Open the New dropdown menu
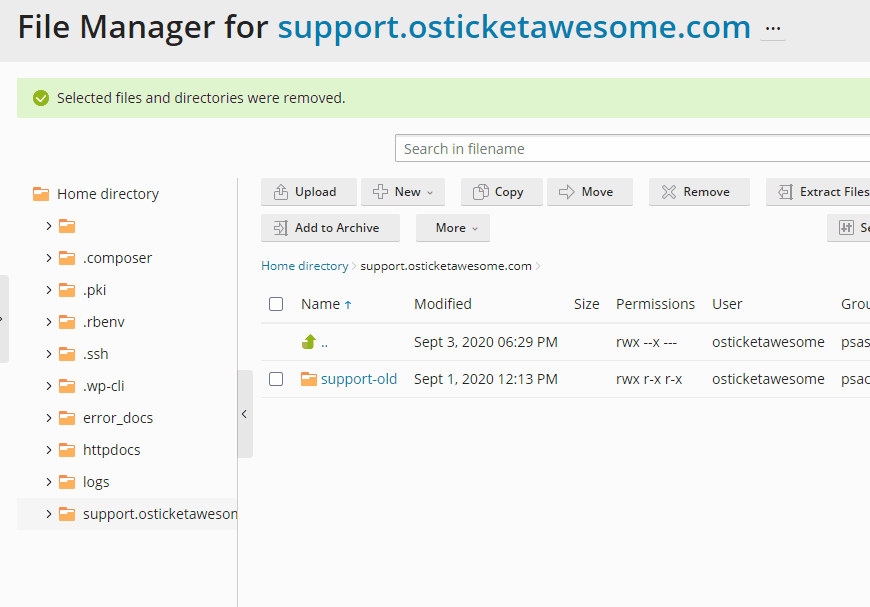The width and height of the screenshot is (870, 607). pyautogui.click(x=403, y=192)
